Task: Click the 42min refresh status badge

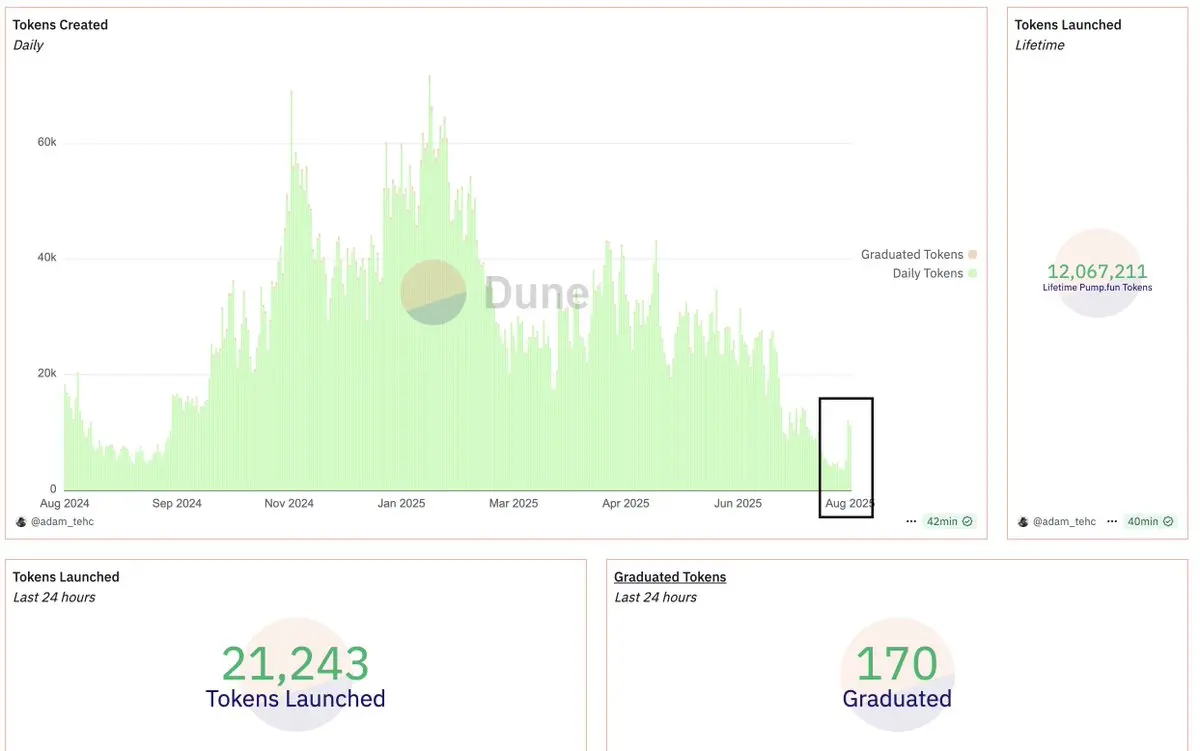Action: [949, 522]
